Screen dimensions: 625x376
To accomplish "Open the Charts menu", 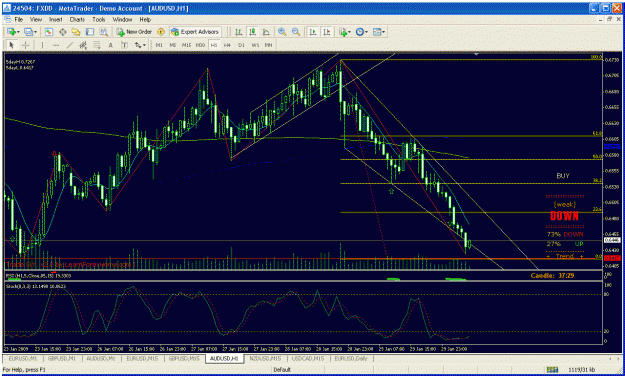I will point(77,19).
